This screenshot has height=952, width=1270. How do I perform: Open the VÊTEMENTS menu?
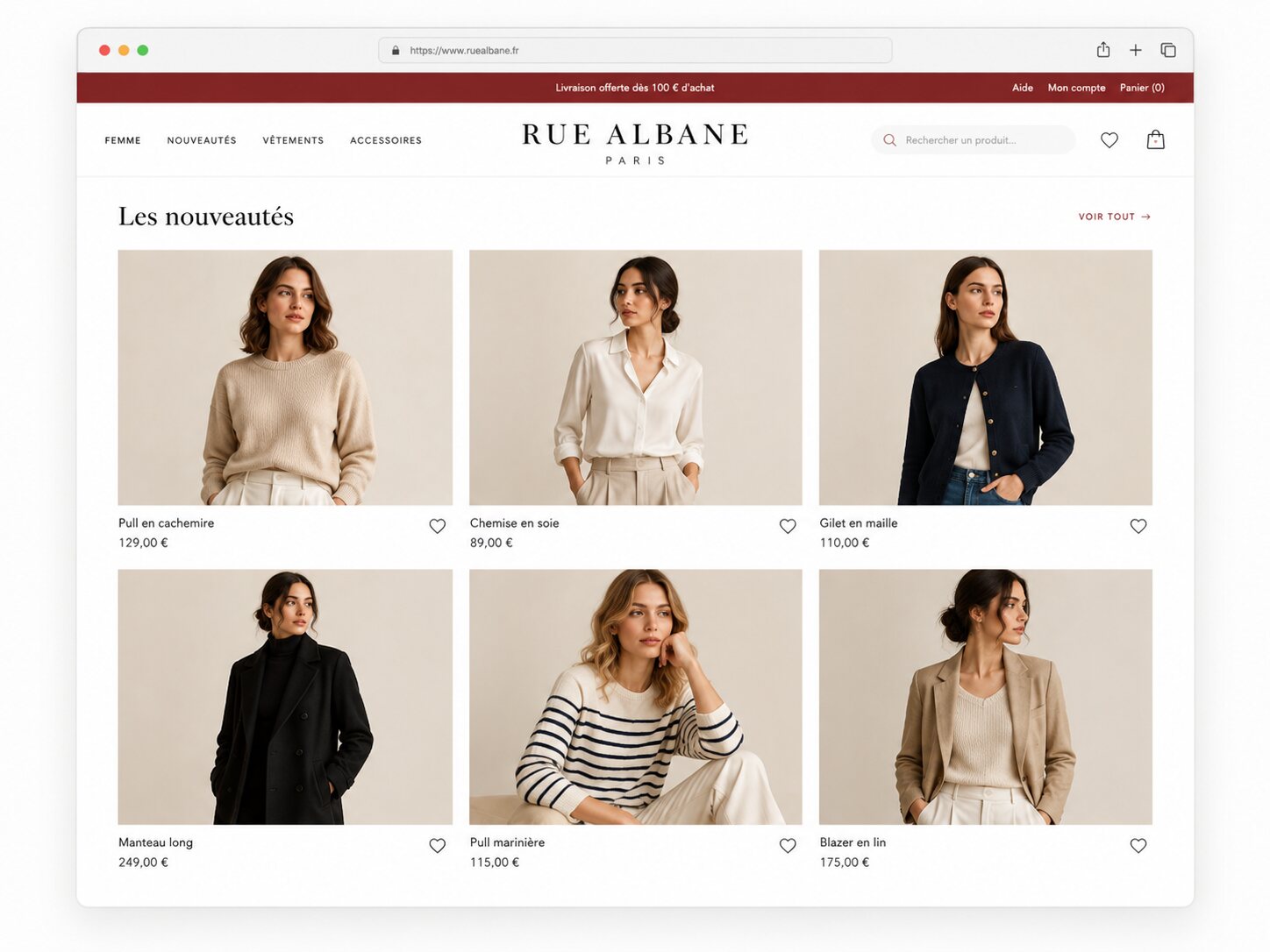tap(293, 140)
